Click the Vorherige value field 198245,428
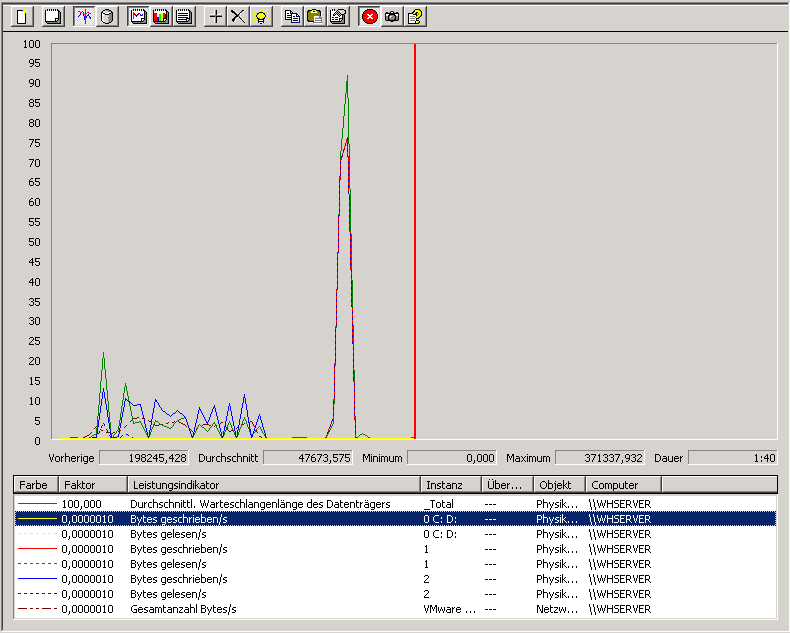The height and width of the screenshot is (633, 790). pos(144,458)
